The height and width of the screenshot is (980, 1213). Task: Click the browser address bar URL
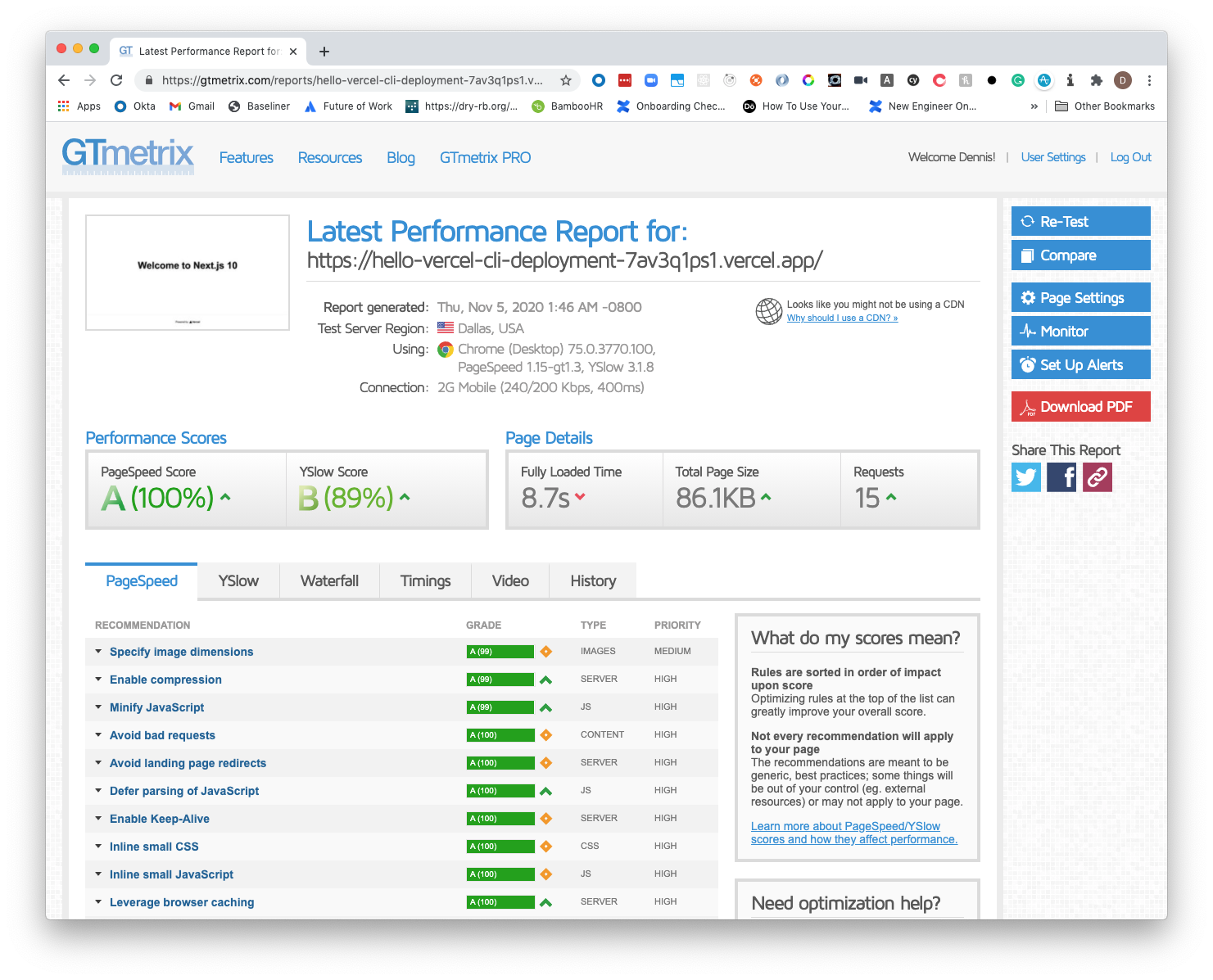352,80
